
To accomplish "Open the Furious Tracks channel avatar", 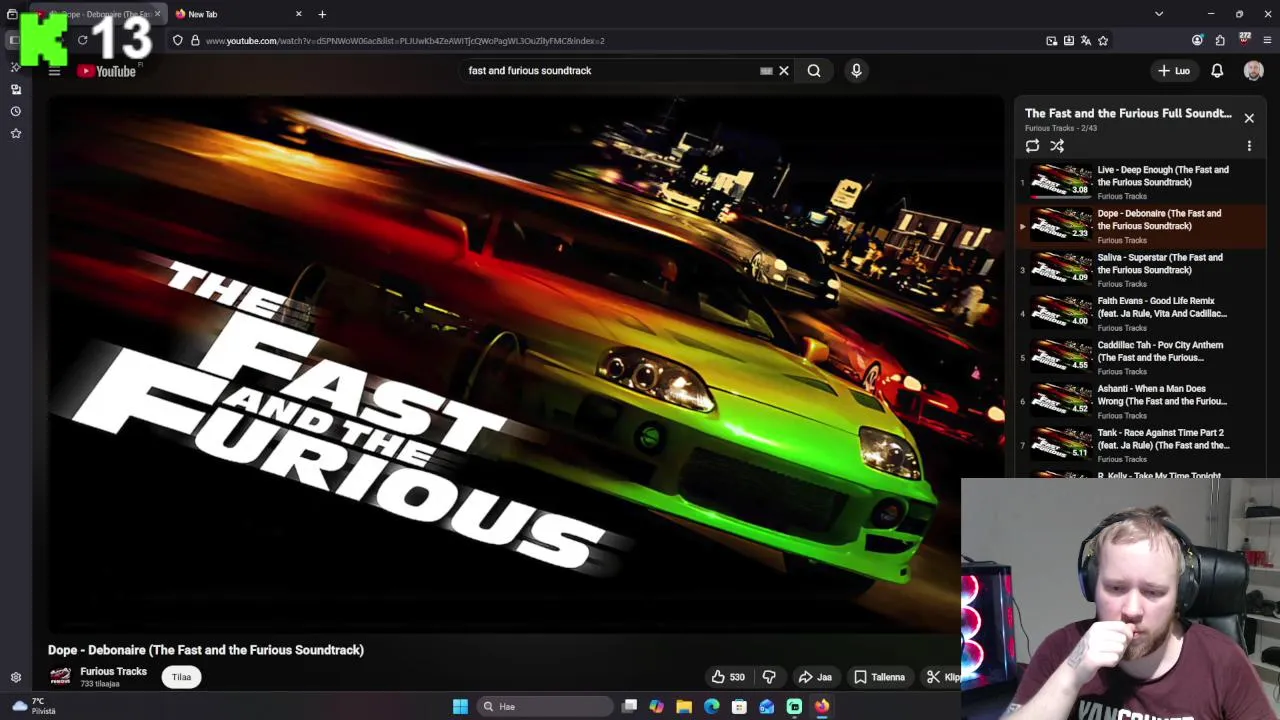I will pos(60,677).
